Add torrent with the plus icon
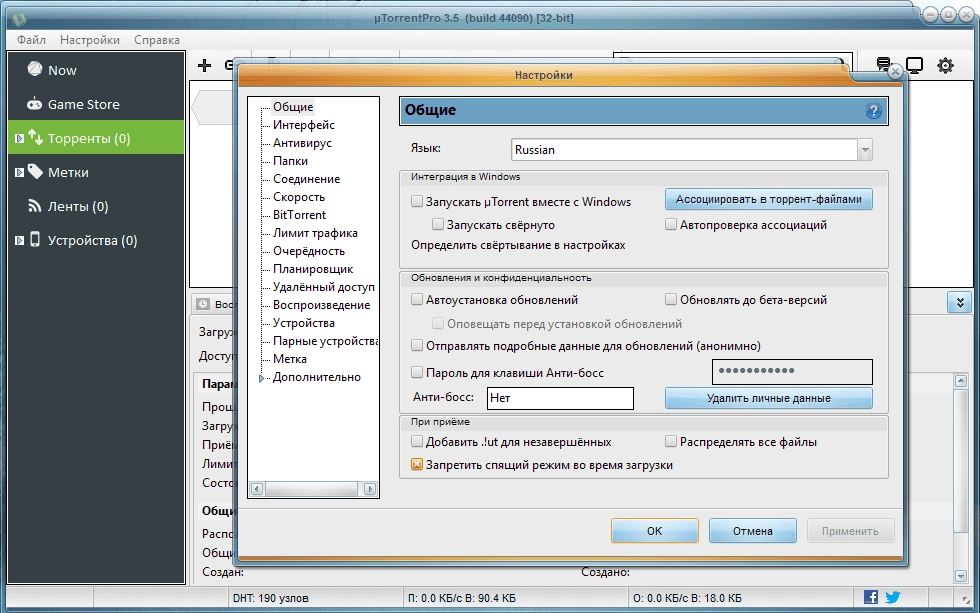980x613 pixels. (x=204, y=66)
